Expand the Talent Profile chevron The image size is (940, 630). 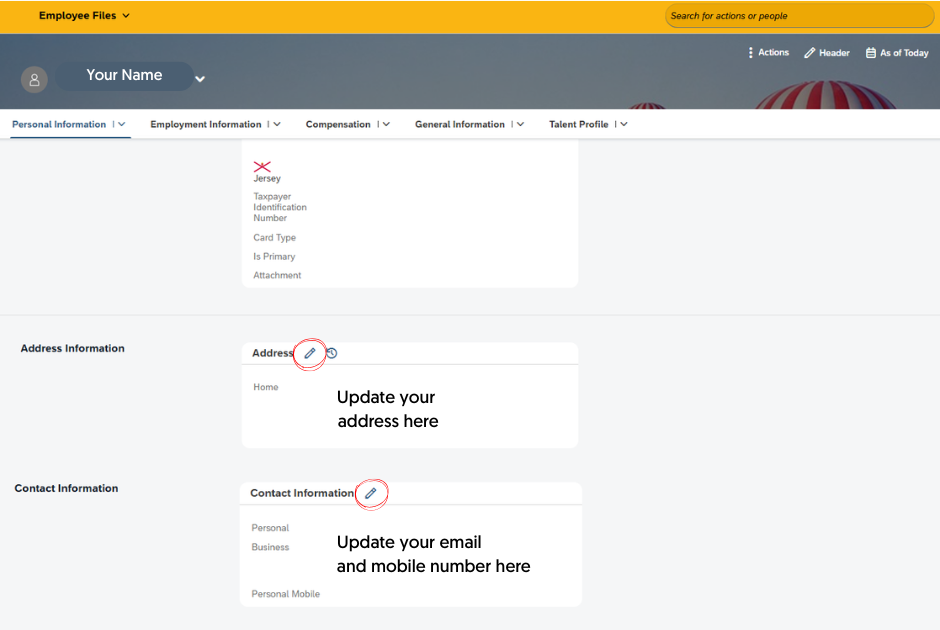pyautogui.click(x=624, y=125)
